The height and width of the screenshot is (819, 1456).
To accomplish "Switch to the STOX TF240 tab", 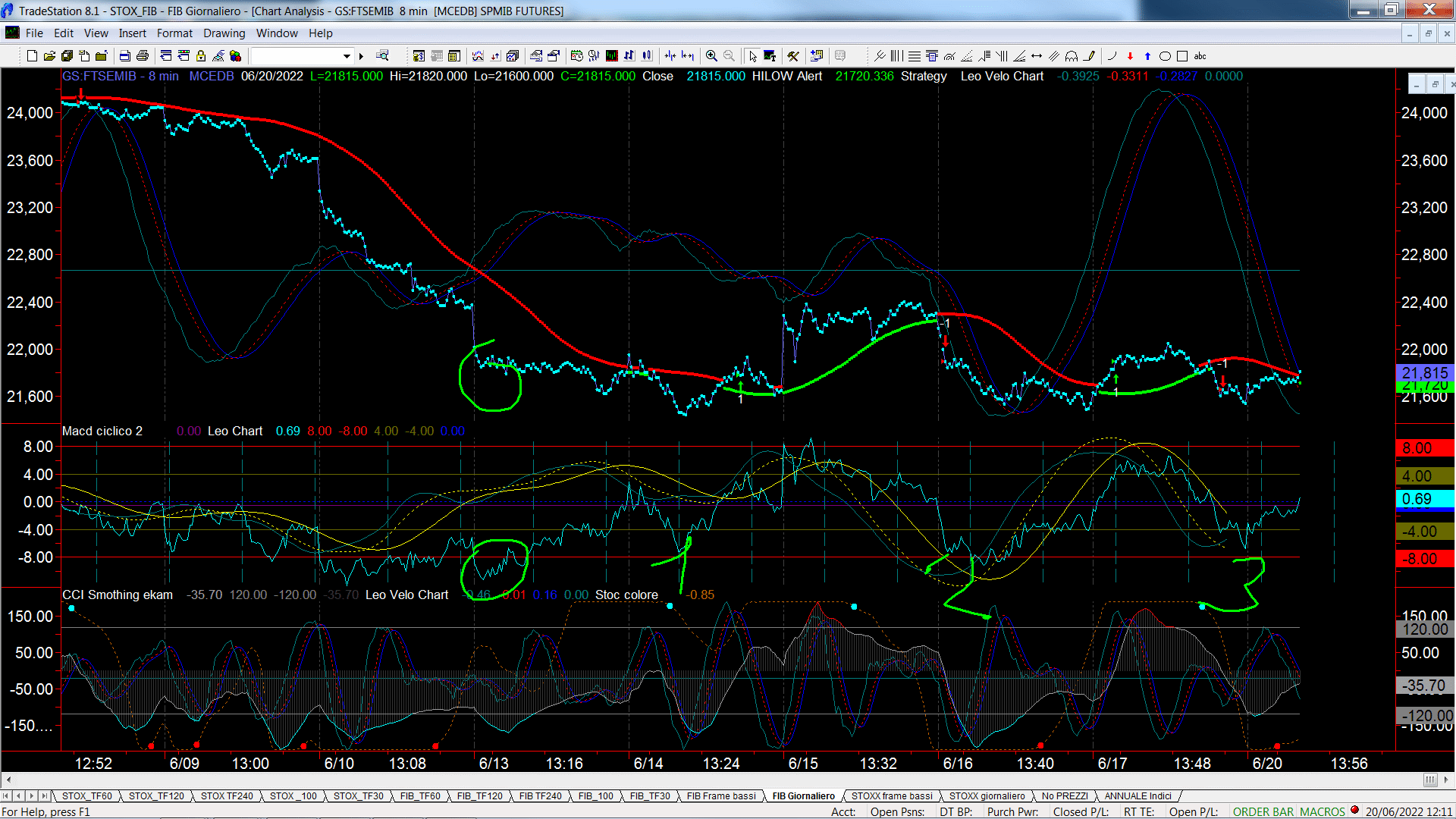I will 227,795.
